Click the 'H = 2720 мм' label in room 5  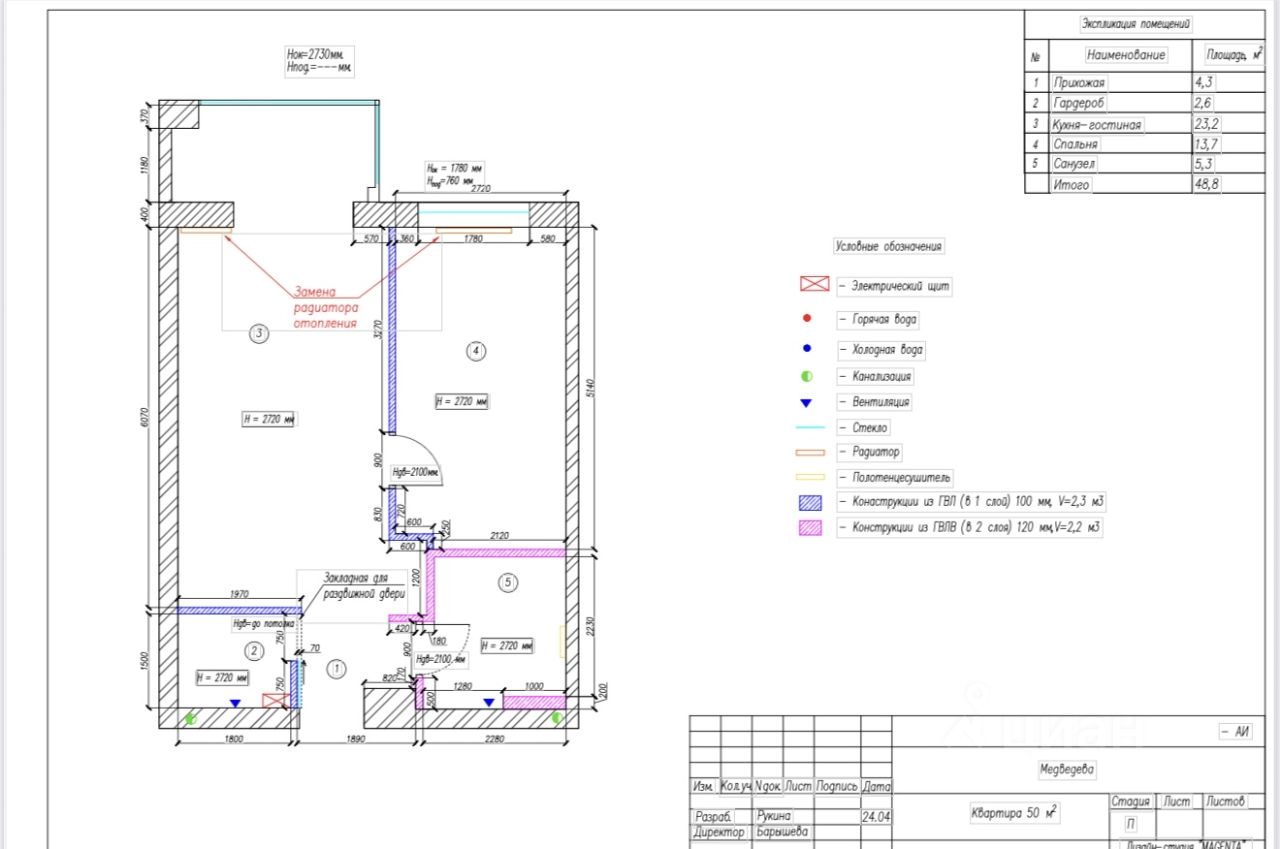[508, 646]
